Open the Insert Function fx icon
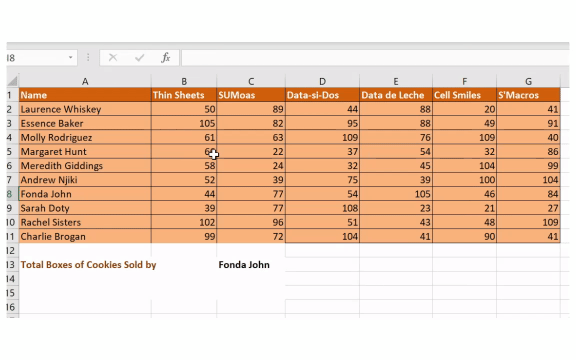This screenshot has height=360, width=576. (166, 57)
